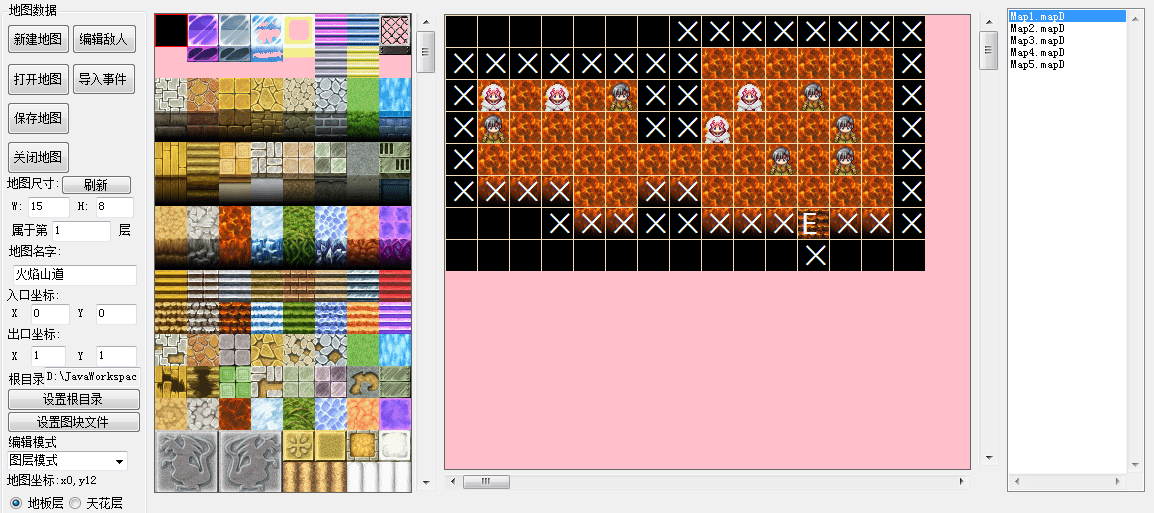Click the 编辑敌人 edit enemies button
The image size is (1154, 513).
tap(103, 39)
